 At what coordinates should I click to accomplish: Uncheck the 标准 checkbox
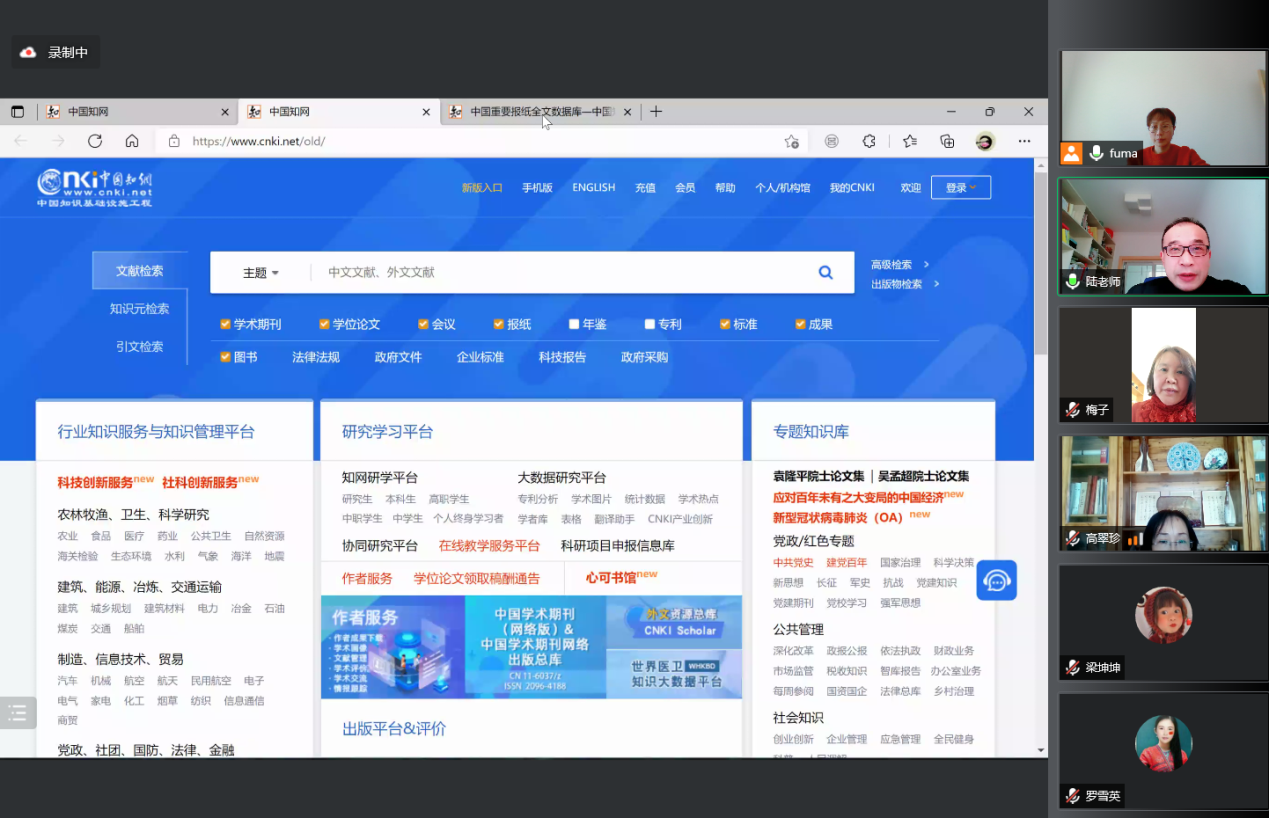[x=725, y=324]
